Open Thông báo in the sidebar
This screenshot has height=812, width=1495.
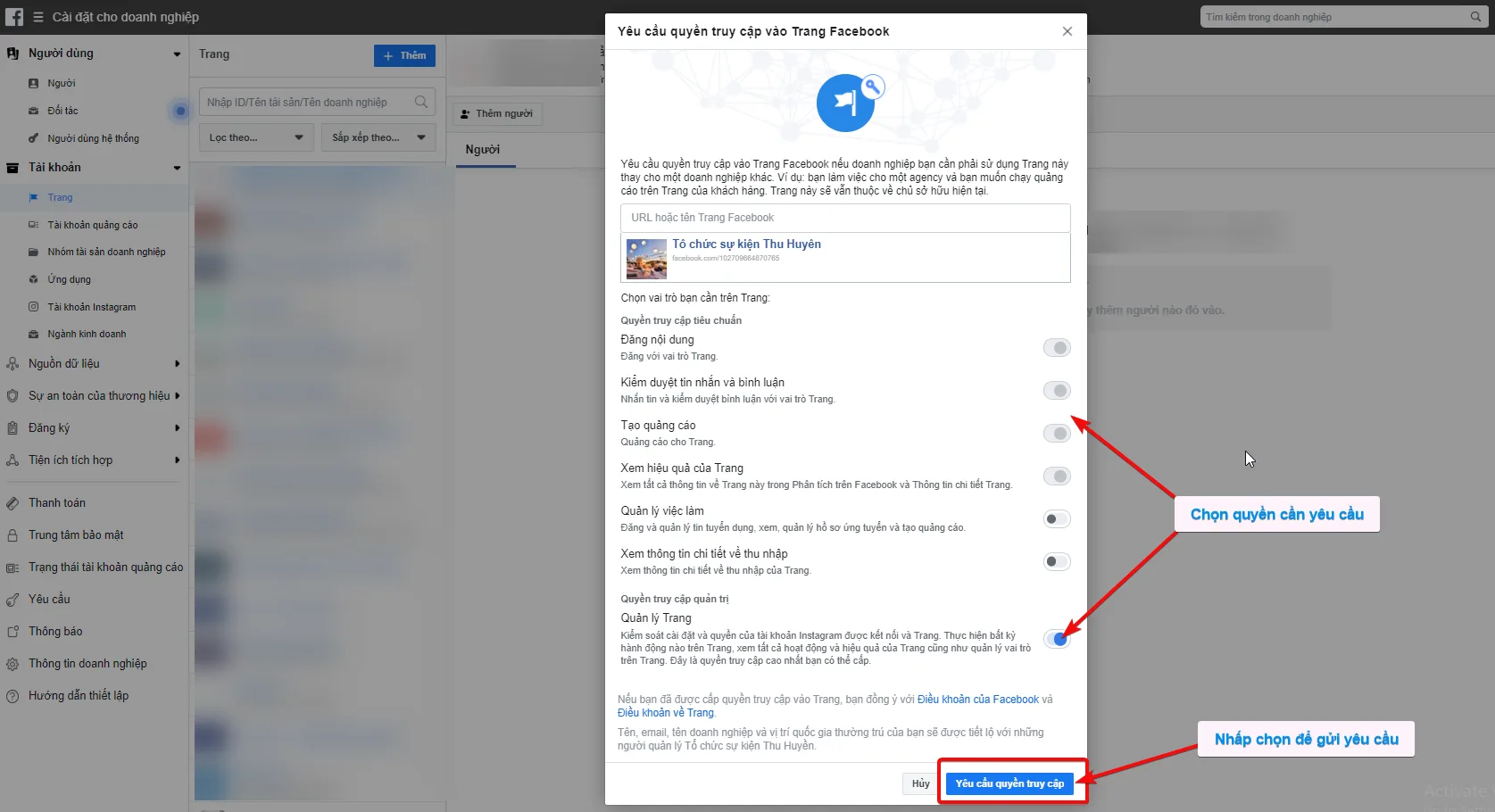pyautogui.click(x=55, y=631)
